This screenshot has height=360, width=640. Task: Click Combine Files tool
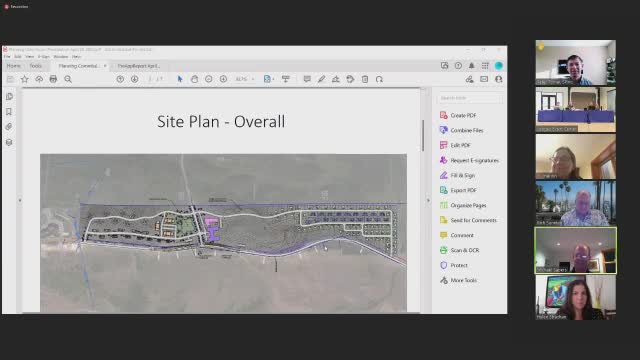[x=462, y=130]
